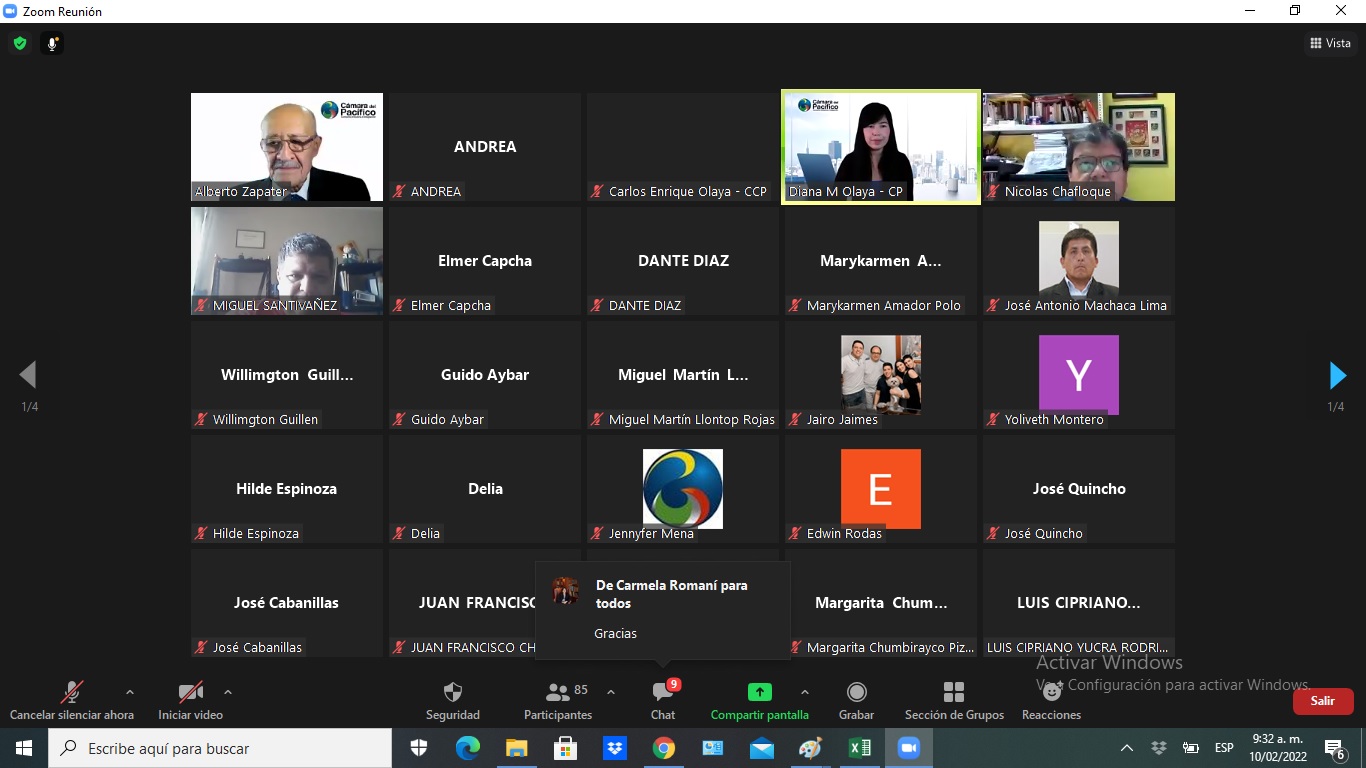Select Alberto Zapater's video tile
The height and width of the screenshot is (768, 1366).
[287, 147]
